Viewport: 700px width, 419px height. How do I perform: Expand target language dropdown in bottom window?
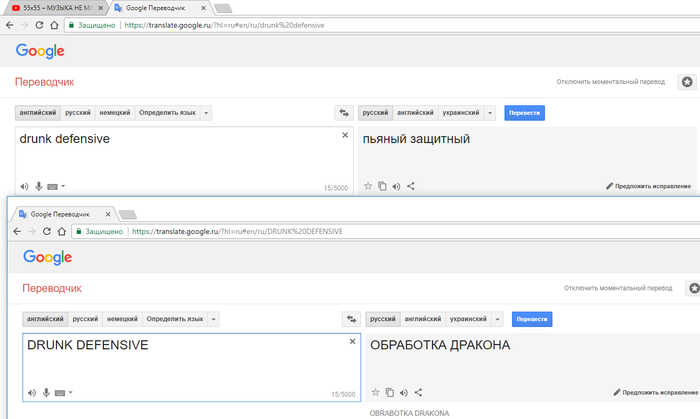pyautogui.click(x=498, y=319)
